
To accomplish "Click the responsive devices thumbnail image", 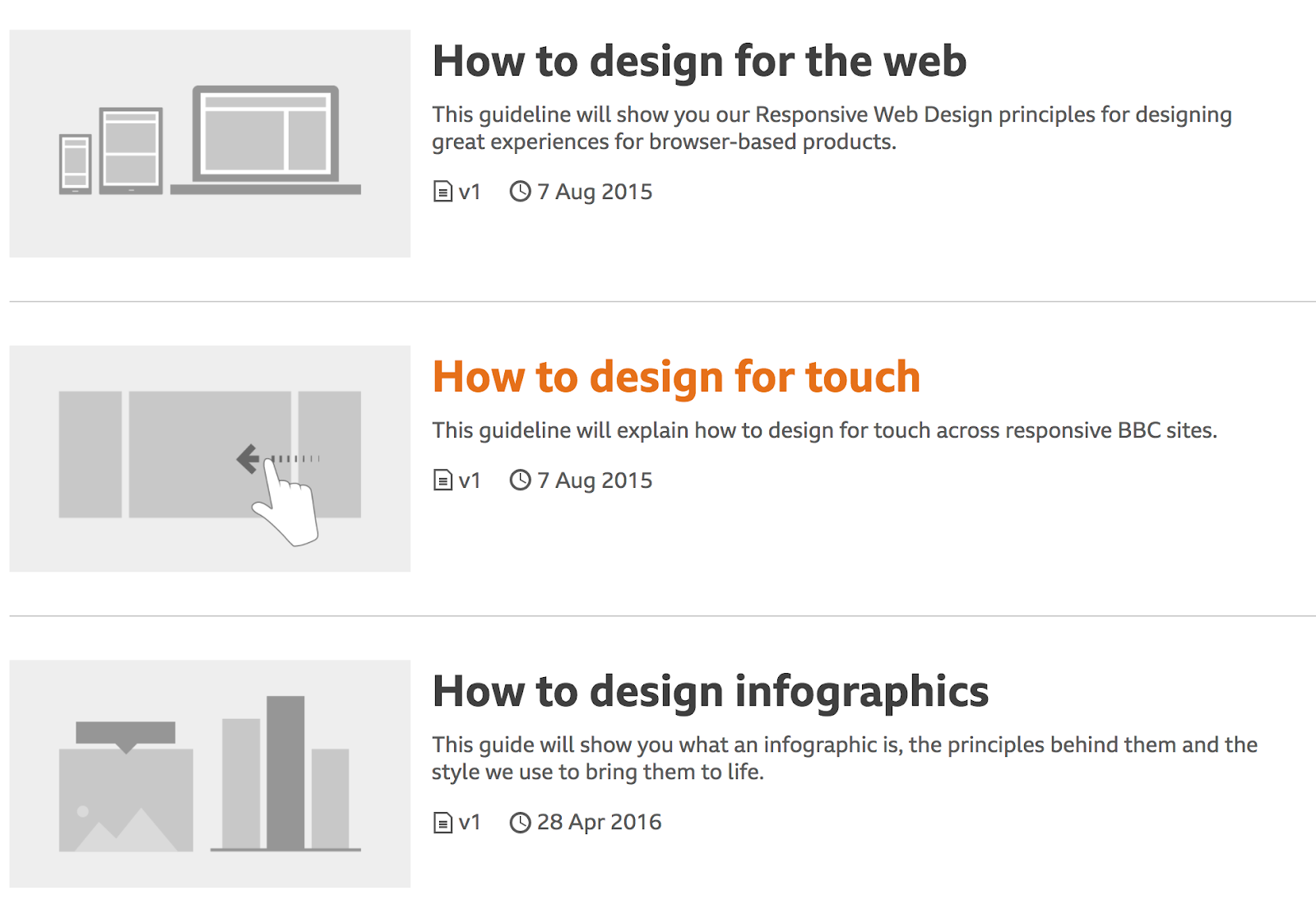I will click(210, 144).
